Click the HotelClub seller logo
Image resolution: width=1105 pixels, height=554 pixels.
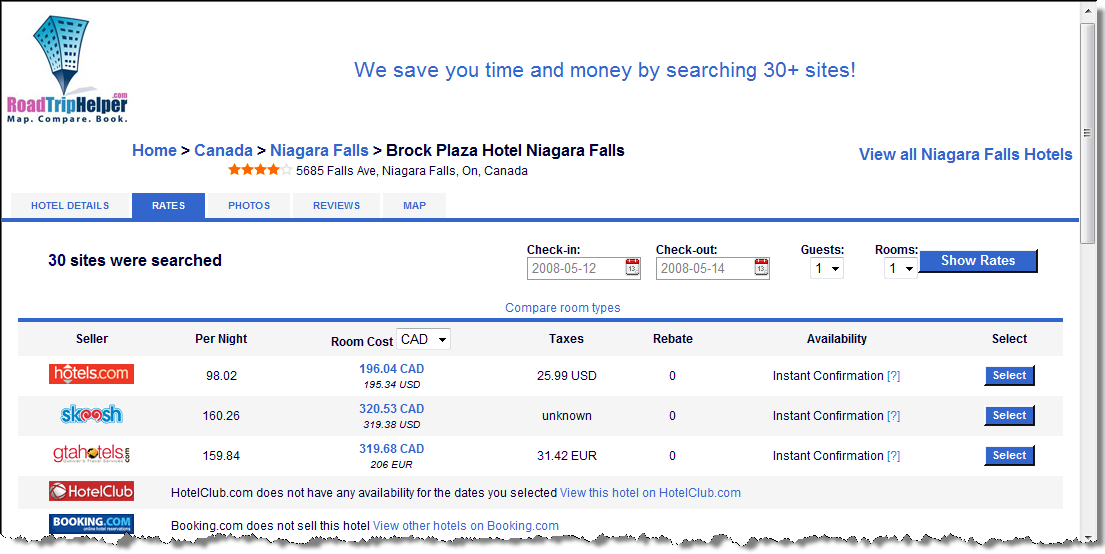pos(91,492)
